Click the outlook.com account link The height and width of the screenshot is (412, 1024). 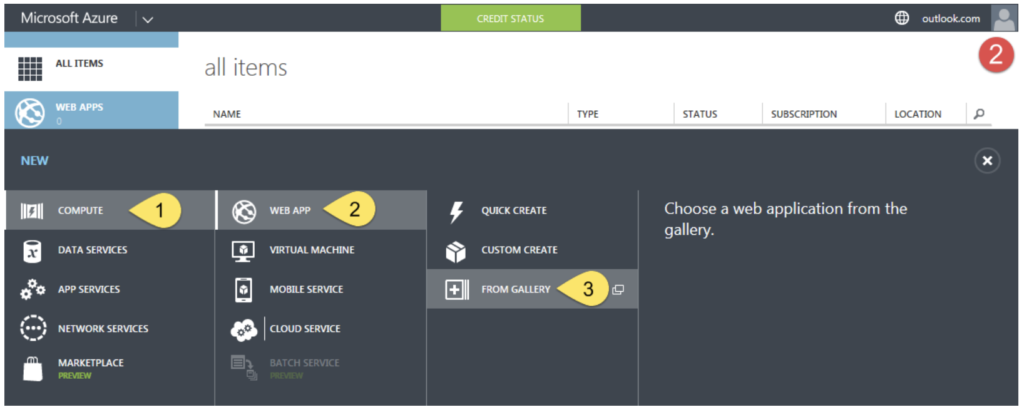coord(951,18)
